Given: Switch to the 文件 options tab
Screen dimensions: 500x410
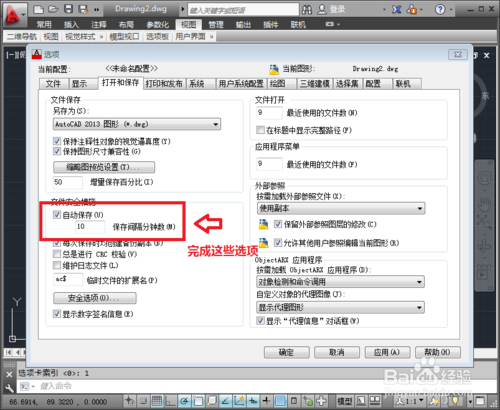Looking at the screenshot, I should (53, 84).
